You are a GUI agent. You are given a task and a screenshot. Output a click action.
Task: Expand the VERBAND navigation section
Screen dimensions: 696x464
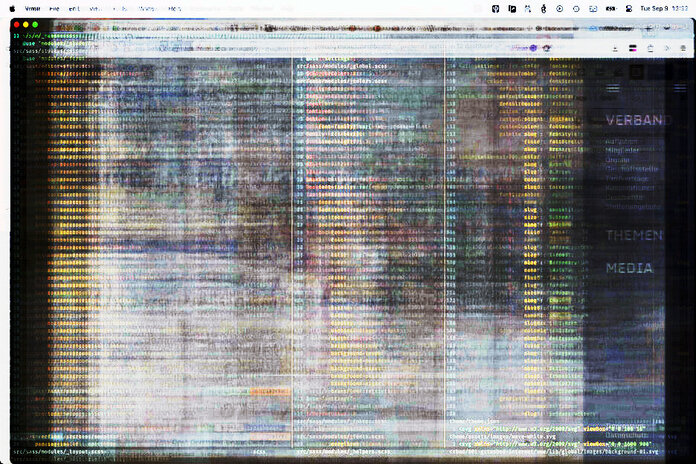pos(633,120)
